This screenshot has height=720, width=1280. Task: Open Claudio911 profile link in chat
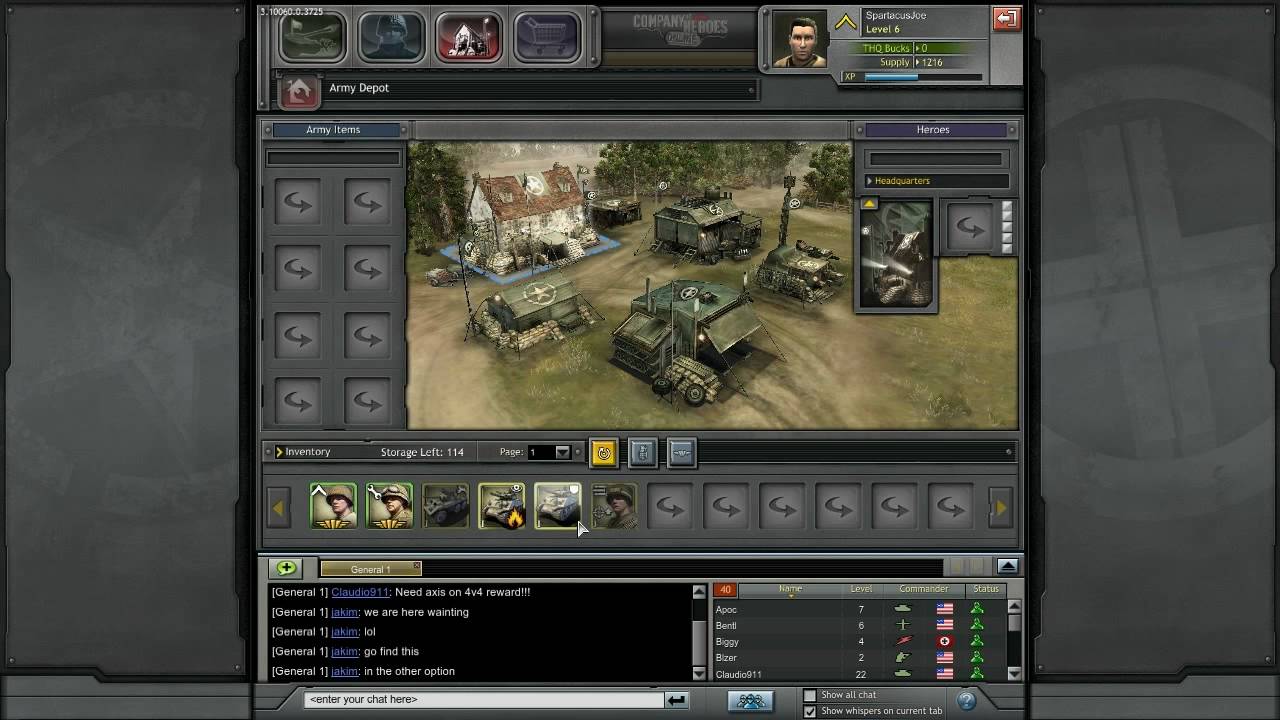[x=358, y=592]
